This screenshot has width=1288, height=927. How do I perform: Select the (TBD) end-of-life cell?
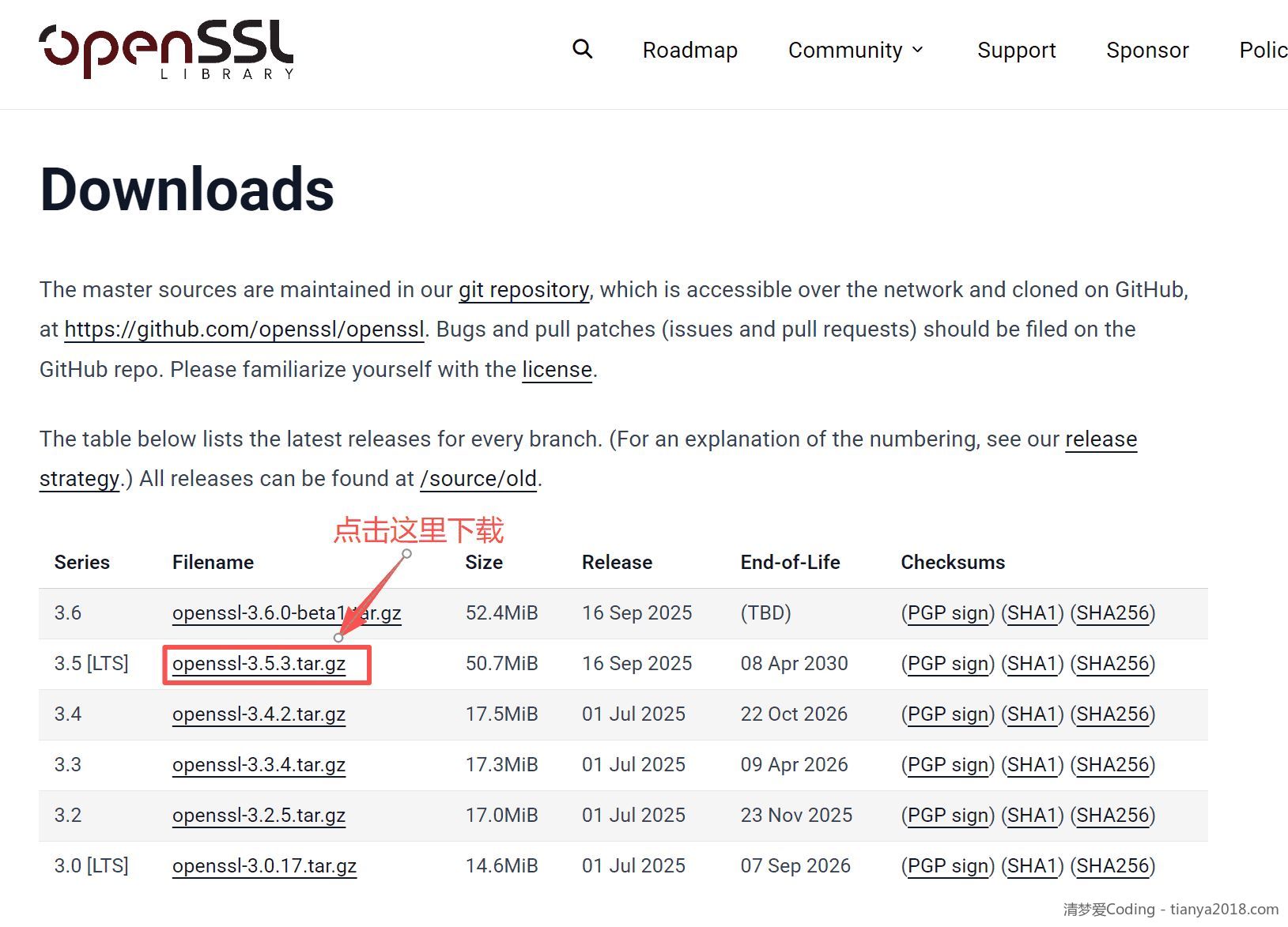pos(765,613)
